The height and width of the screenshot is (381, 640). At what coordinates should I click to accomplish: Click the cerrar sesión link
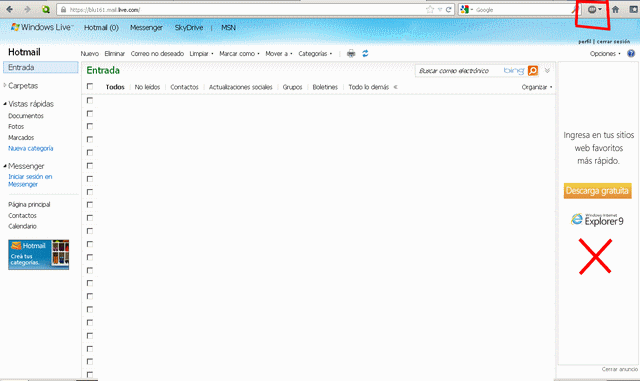point(613,42)
